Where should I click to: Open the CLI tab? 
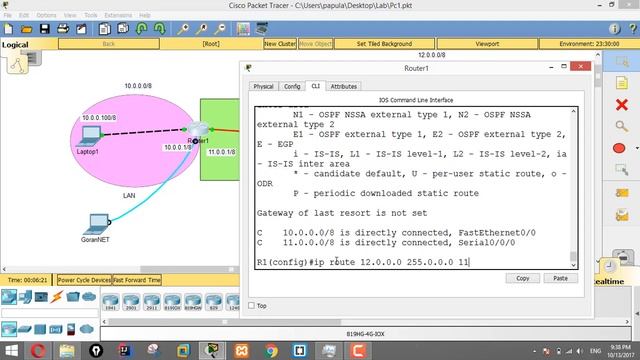(x=316, y=86)
